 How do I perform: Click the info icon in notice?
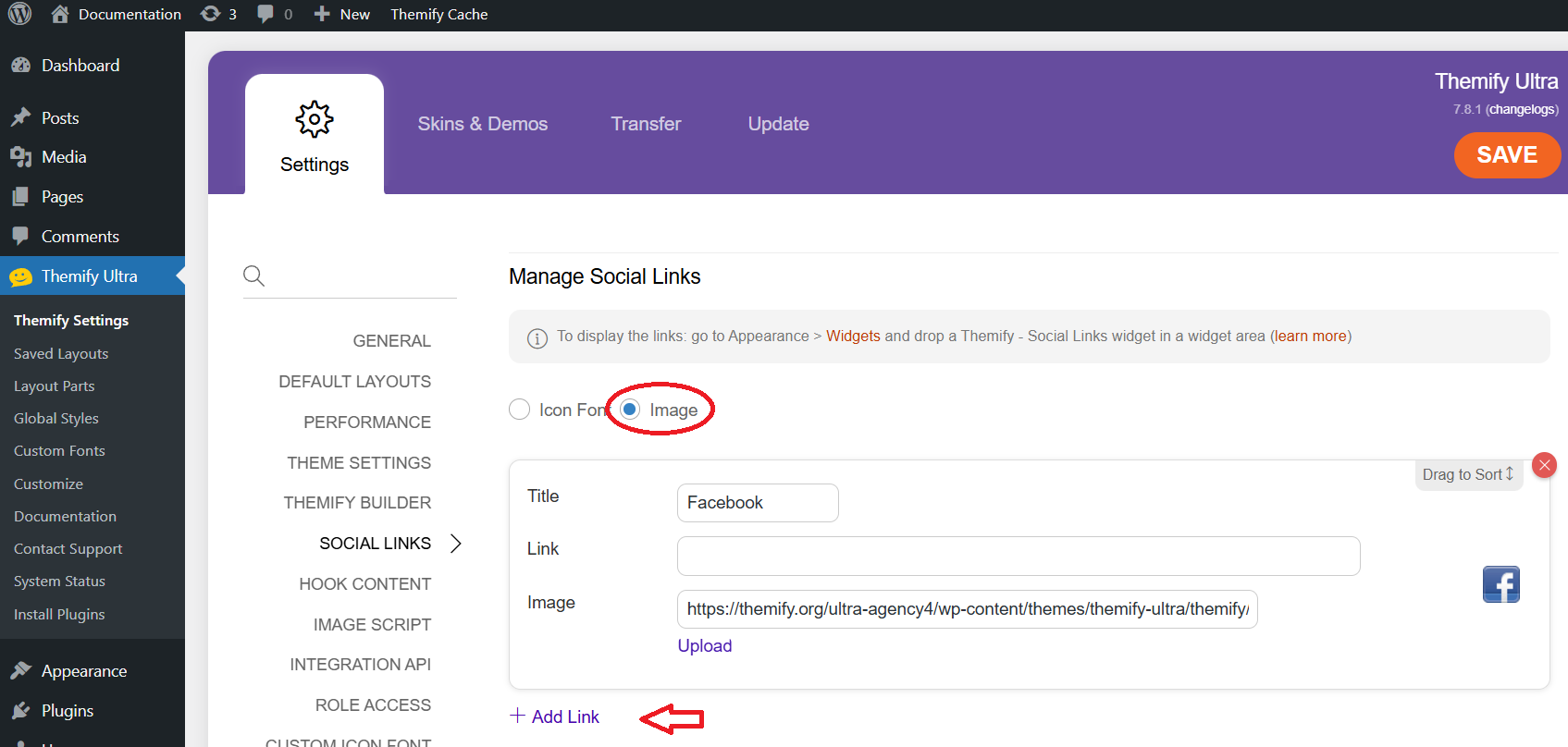[x=537, y=338]
